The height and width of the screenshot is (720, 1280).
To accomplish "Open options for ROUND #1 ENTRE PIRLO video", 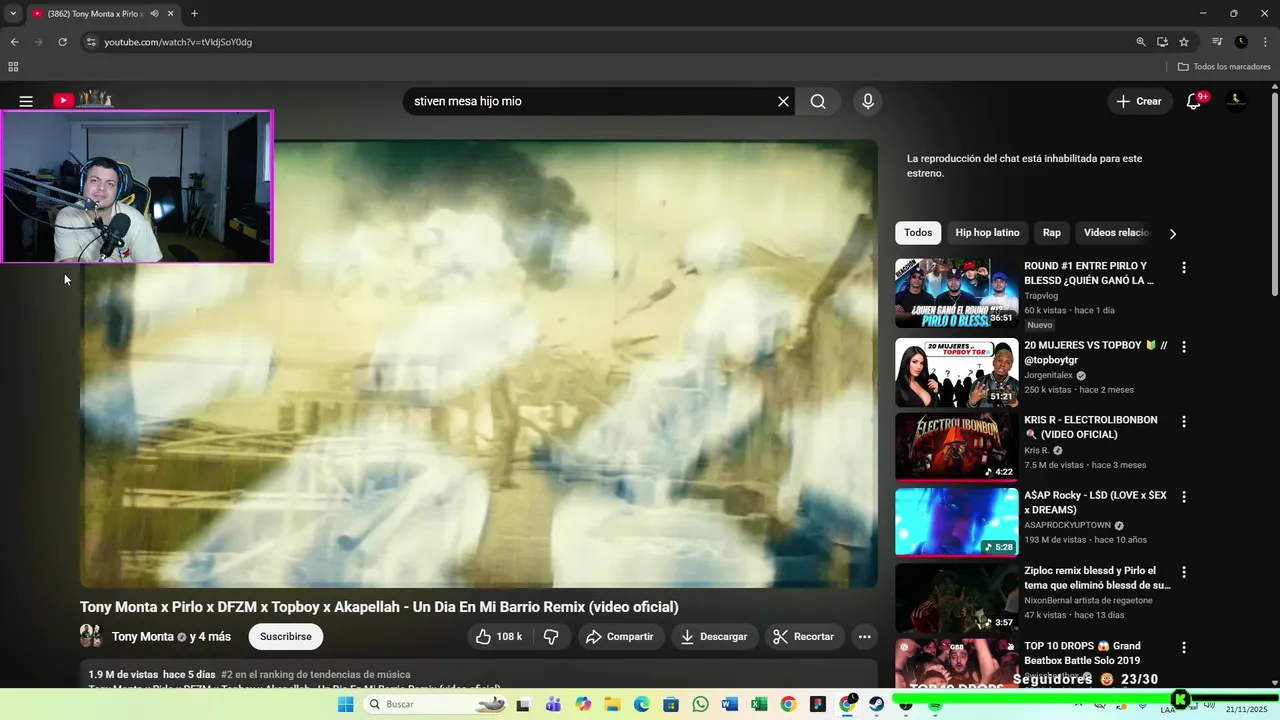I will point(1184,268).
